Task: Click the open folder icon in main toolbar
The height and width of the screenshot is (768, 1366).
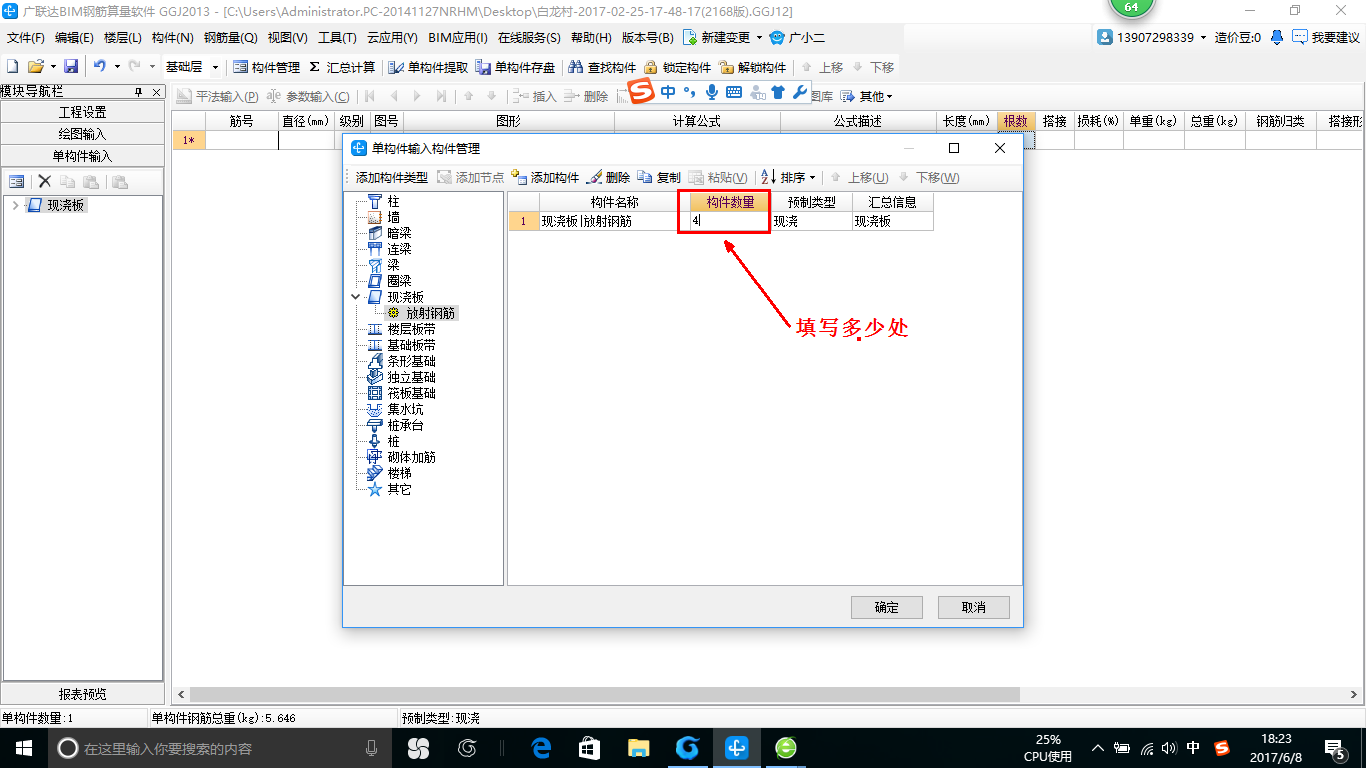Action: [36, 67]
